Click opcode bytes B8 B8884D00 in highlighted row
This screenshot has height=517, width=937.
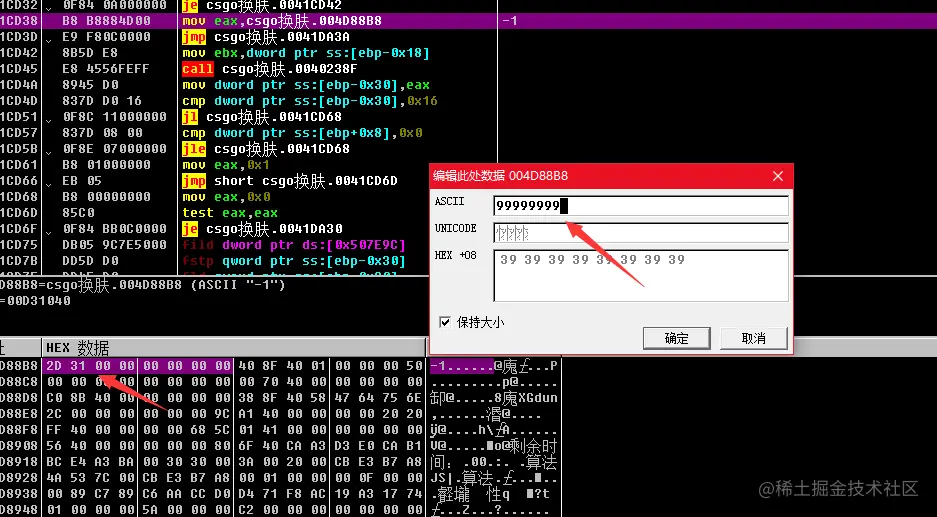coord(106,21)
